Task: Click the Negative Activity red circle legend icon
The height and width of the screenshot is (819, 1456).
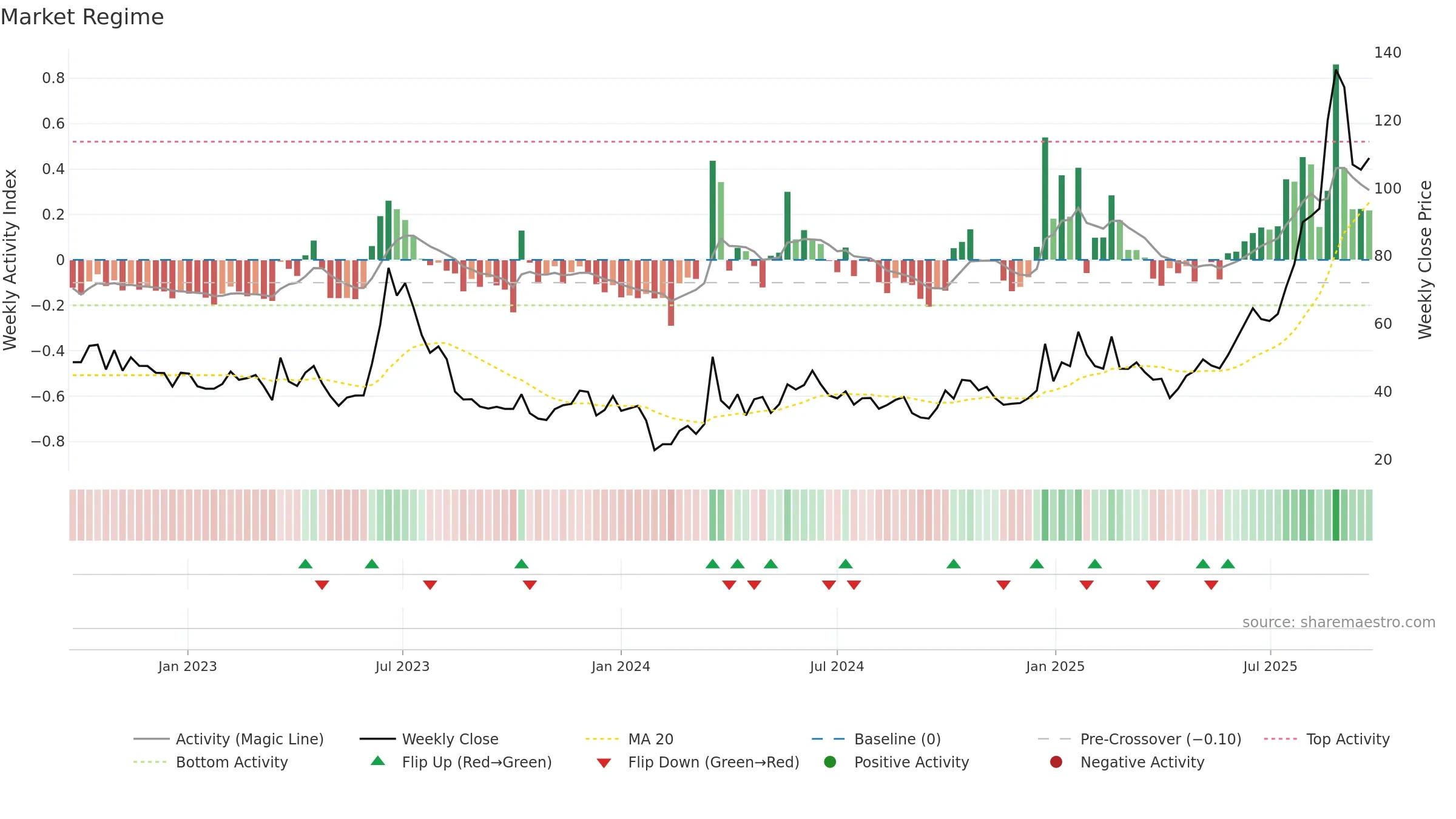Action: 1056,762
